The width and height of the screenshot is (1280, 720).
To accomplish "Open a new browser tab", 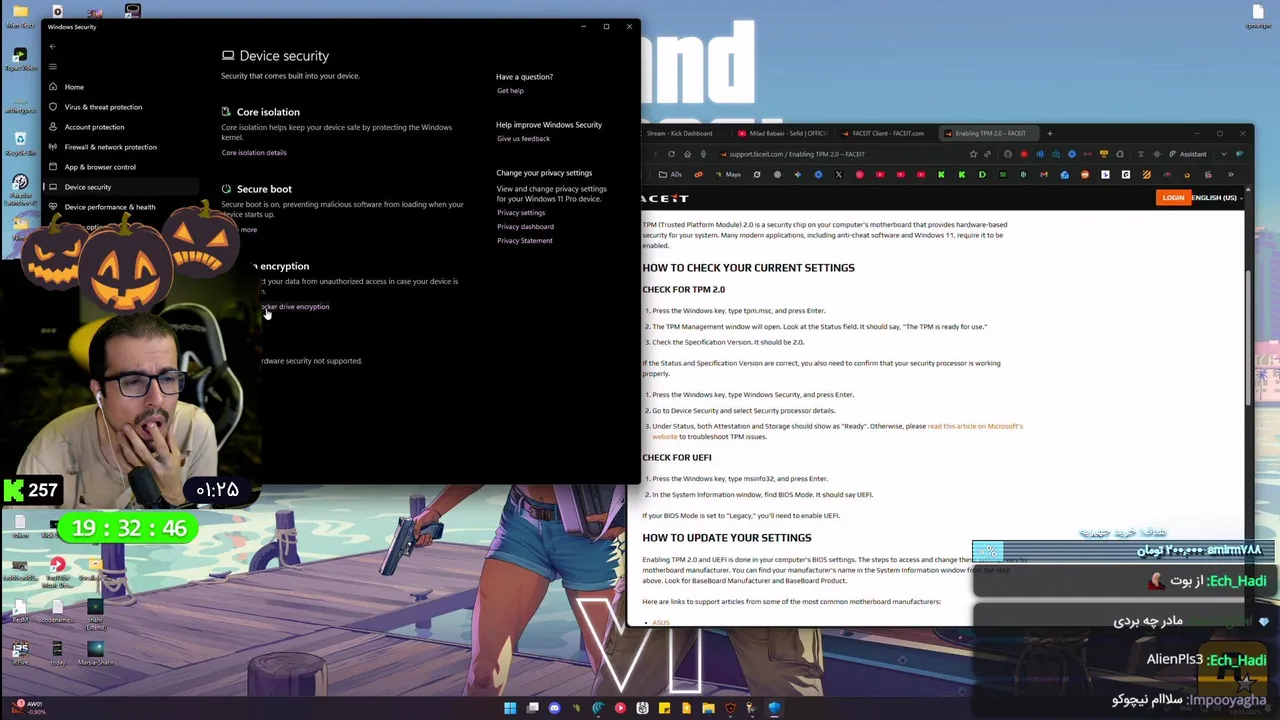I will click(x=1049, y=133).
